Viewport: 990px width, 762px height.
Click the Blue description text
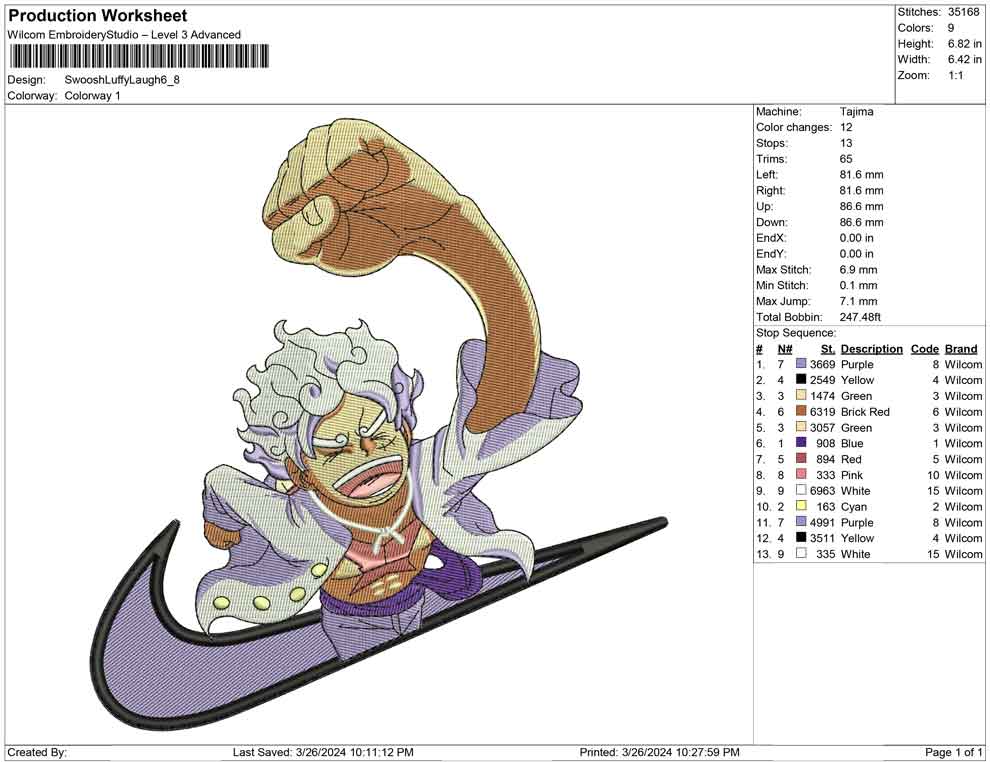coord(852,443)
